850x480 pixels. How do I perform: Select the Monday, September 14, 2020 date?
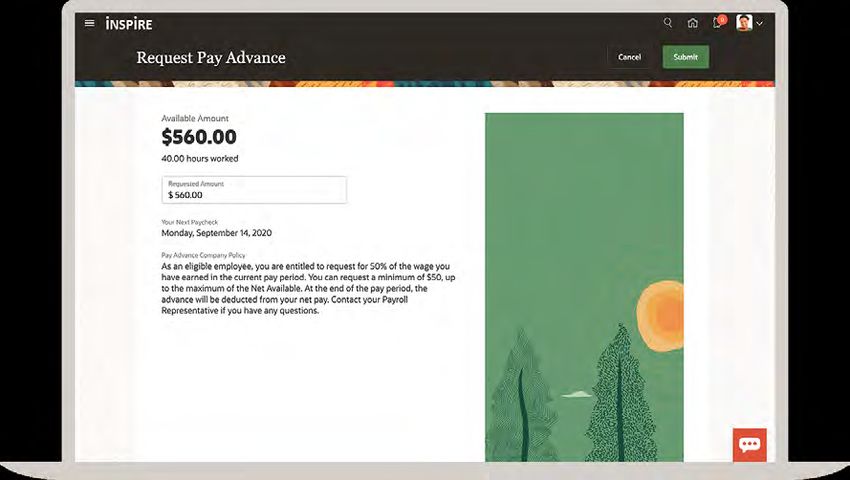[217, 233]
